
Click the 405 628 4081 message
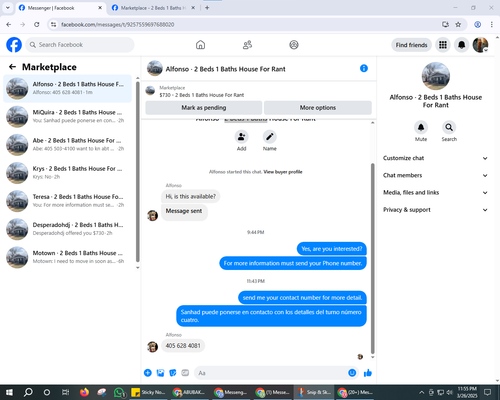point(183,346)
